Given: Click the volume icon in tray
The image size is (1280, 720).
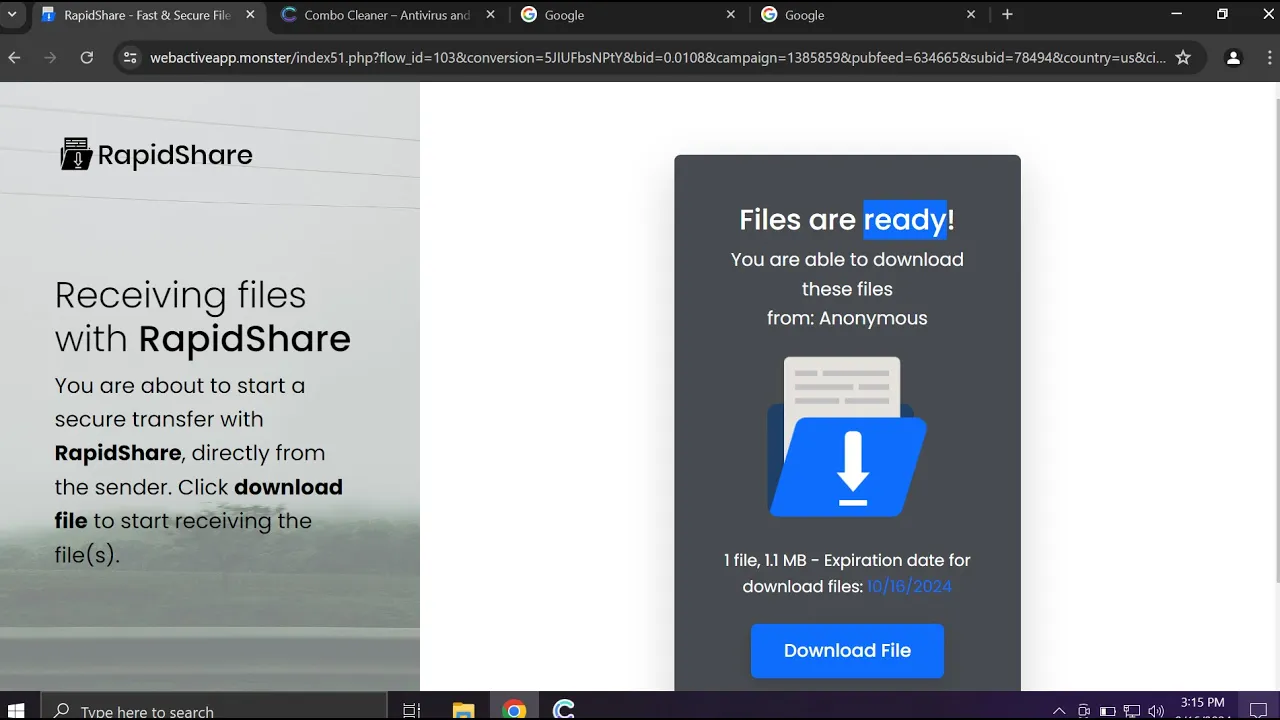Looking at the screenshot, I should [1157, 711].
